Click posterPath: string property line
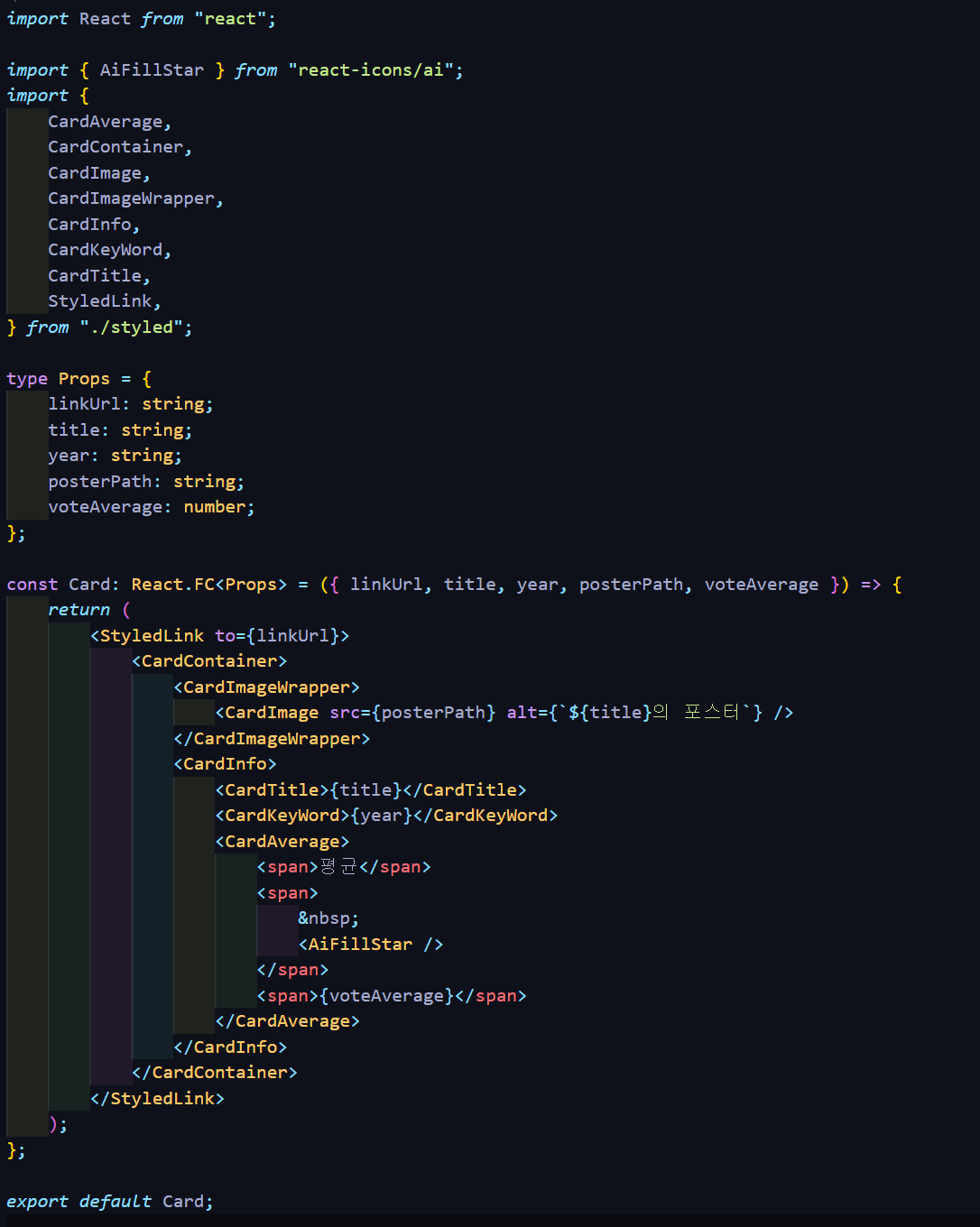Screen dimensions: 980x1227 click(146, 482)
